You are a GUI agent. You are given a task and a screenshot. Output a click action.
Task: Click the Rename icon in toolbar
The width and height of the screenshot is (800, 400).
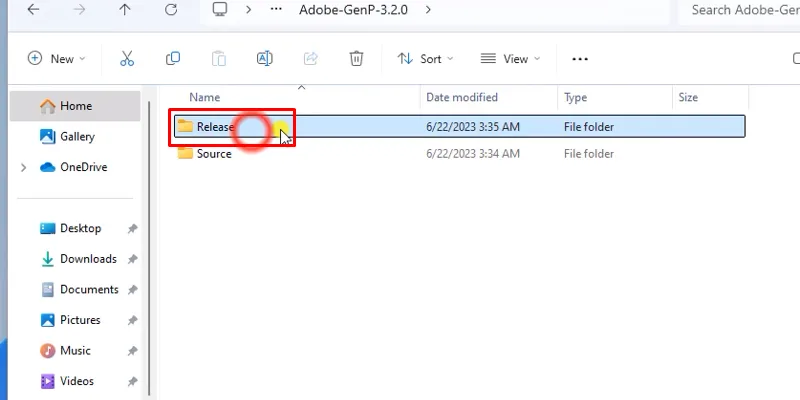click(x=265, y=59)
